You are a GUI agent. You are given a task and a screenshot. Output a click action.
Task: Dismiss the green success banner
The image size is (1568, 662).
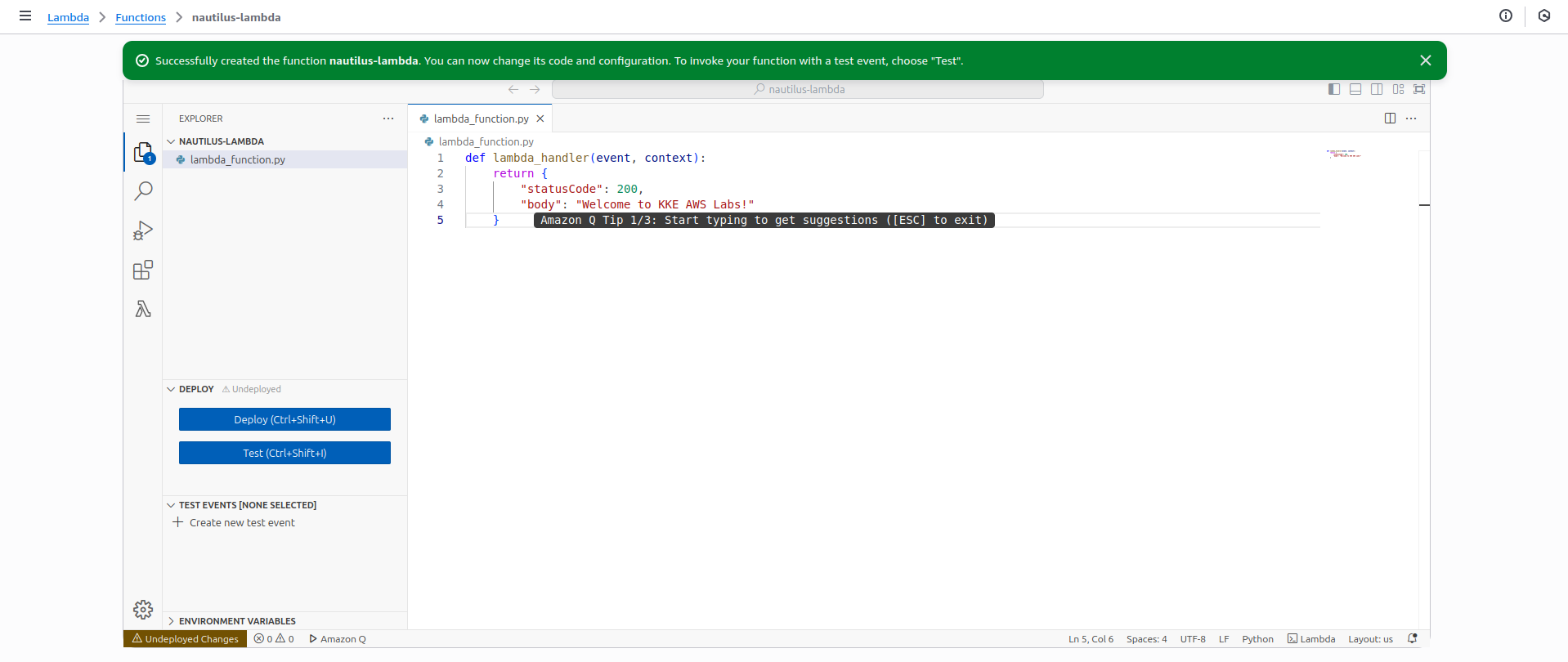[1426, 60]
